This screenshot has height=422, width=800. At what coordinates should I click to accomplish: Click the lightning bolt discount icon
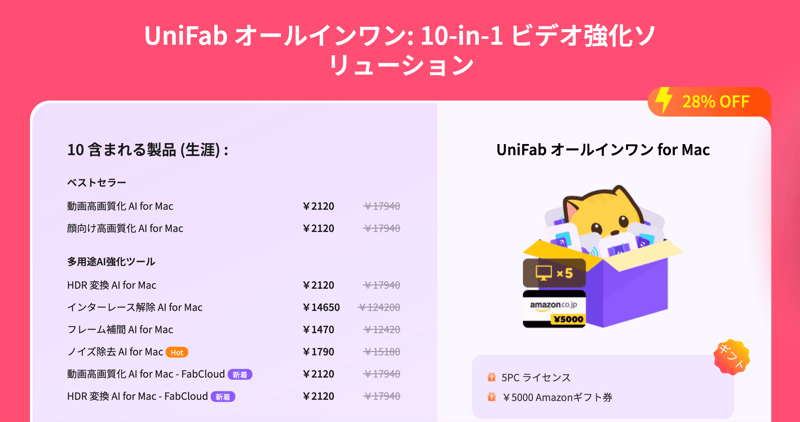(662, 100)
